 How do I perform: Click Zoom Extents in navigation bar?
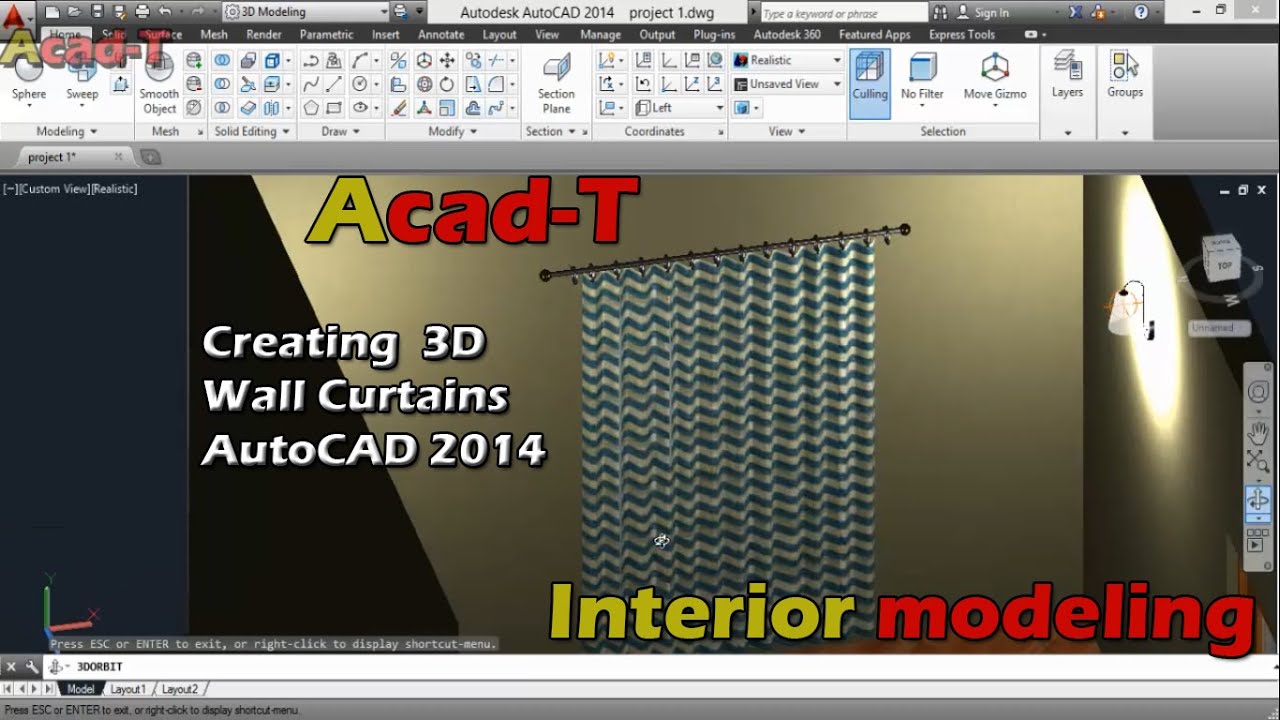pyautogui.click(x=1257, y=461)
